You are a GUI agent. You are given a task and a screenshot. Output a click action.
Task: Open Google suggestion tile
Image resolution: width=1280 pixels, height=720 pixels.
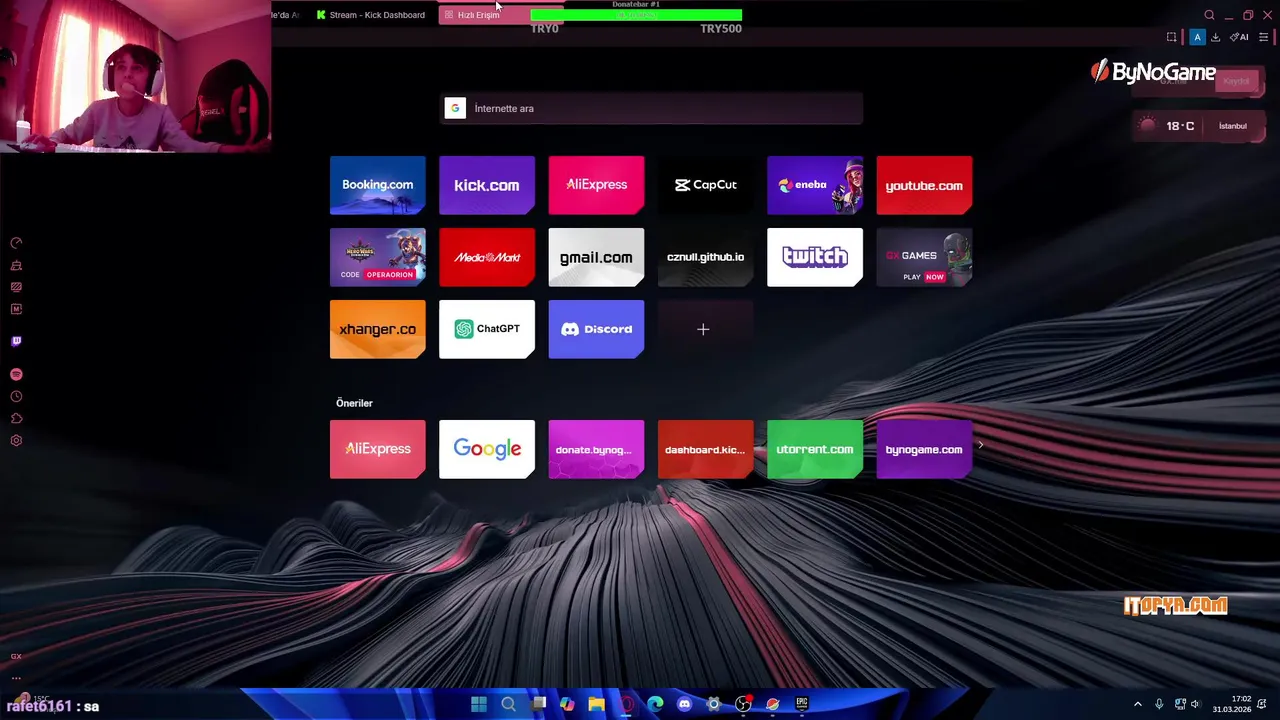pos(487,449)
